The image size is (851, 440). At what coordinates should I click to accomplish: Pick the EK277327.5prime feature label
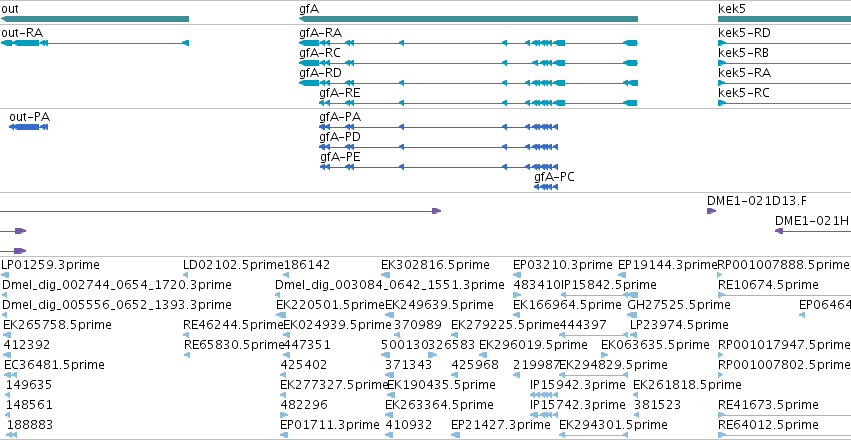pos(334,385)
